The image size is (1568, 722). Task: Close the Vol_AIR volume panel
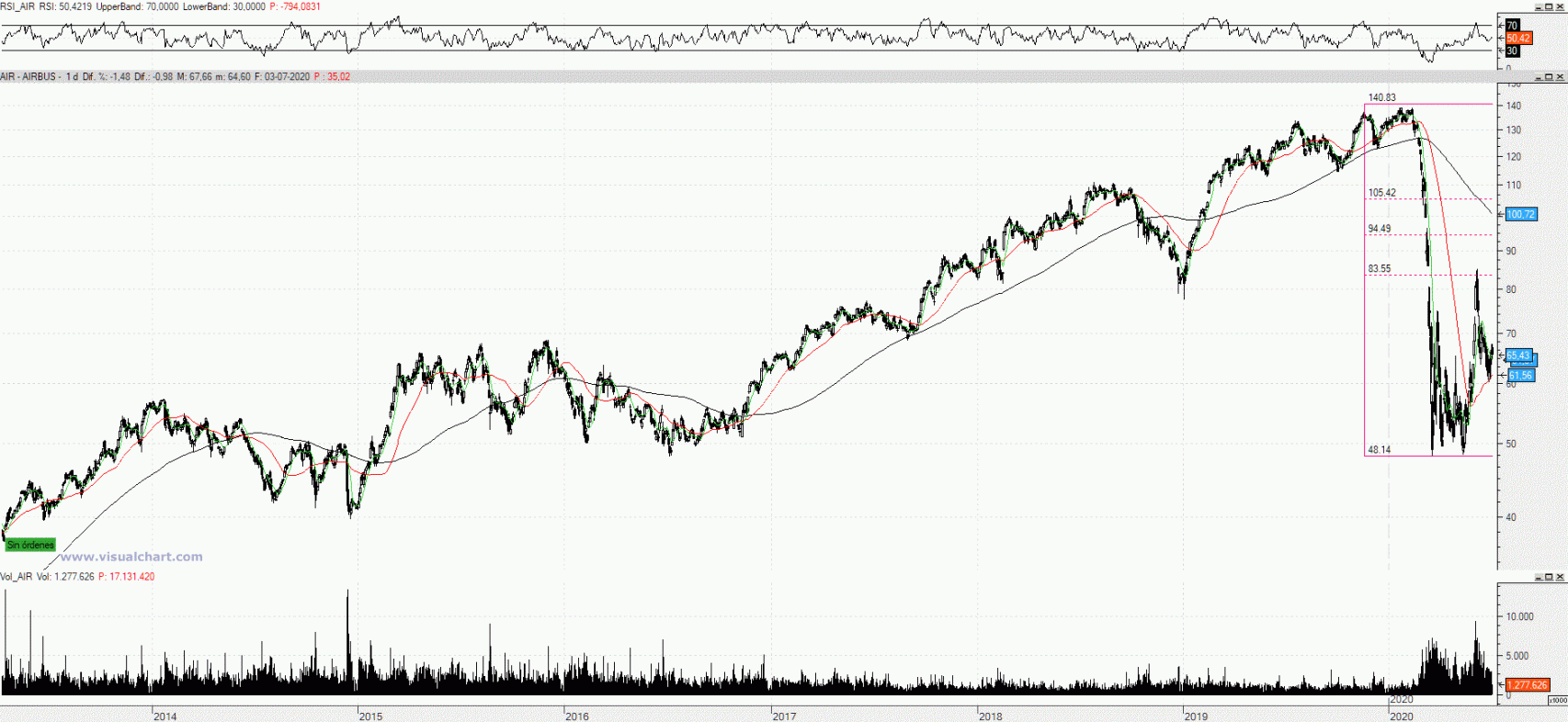pyautogui.click(x=1560, y=577)
